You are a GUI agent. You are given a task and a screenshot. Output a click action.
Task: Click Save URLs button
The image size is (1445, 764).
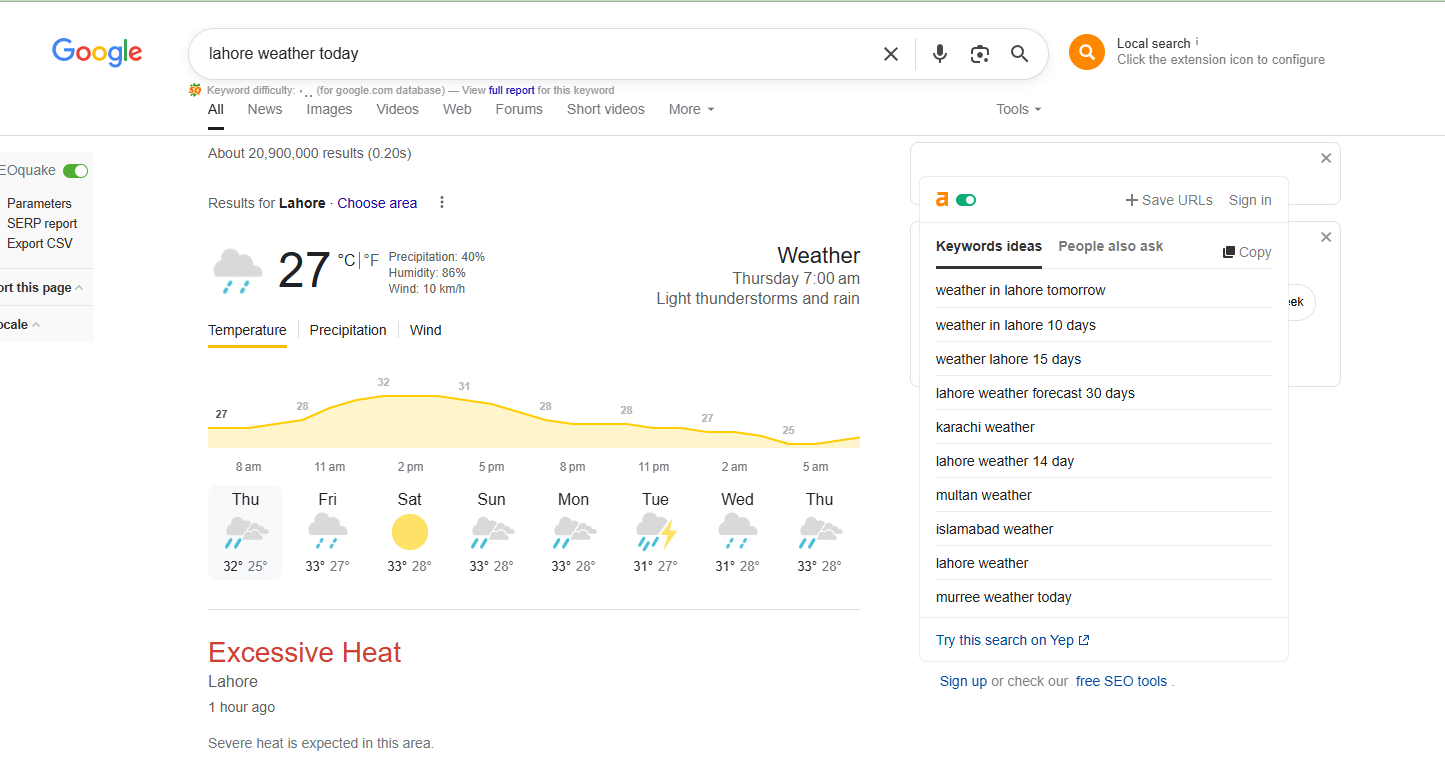click(1169, 200)
